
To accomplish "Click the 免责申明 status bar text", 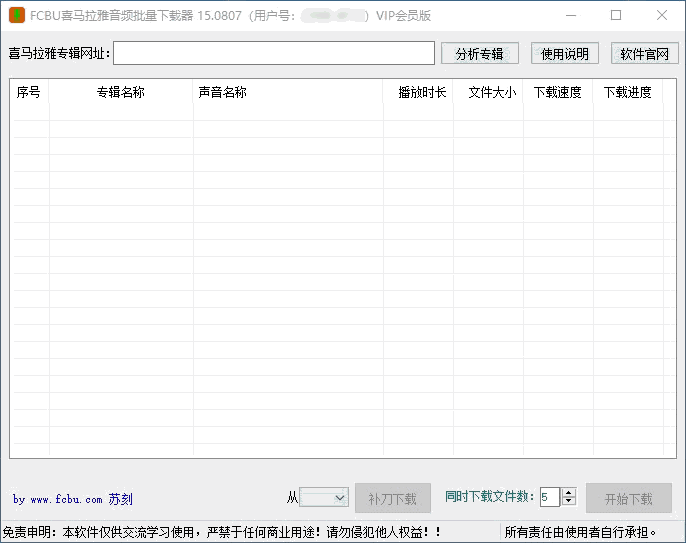I will coord(222,532).
